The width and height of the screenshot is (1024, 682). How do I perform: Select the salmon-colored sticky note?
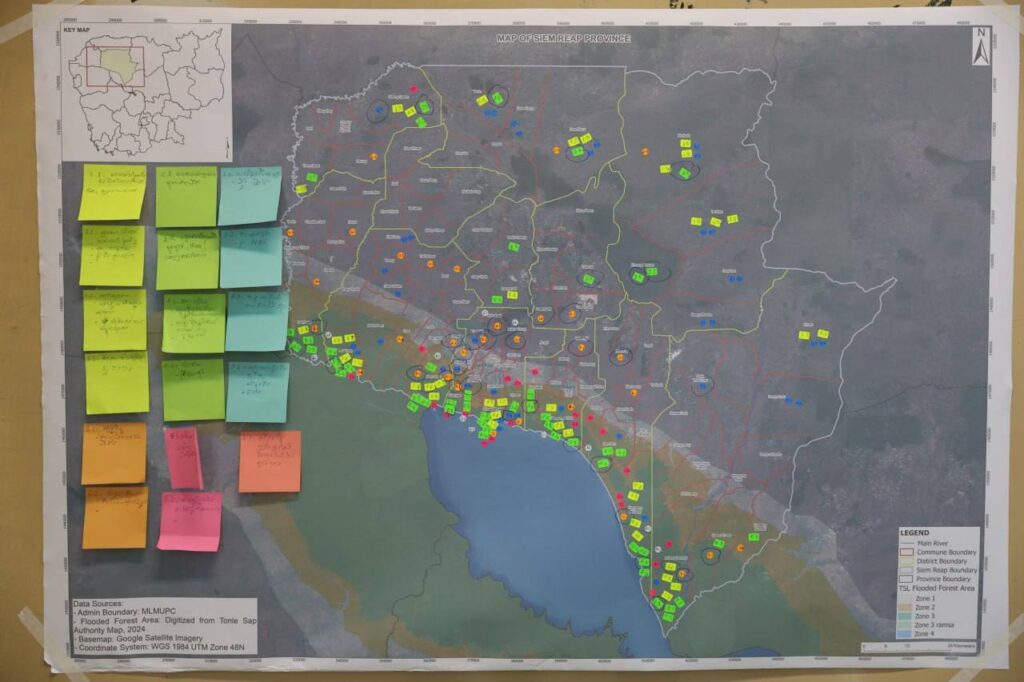pos(269,461)
